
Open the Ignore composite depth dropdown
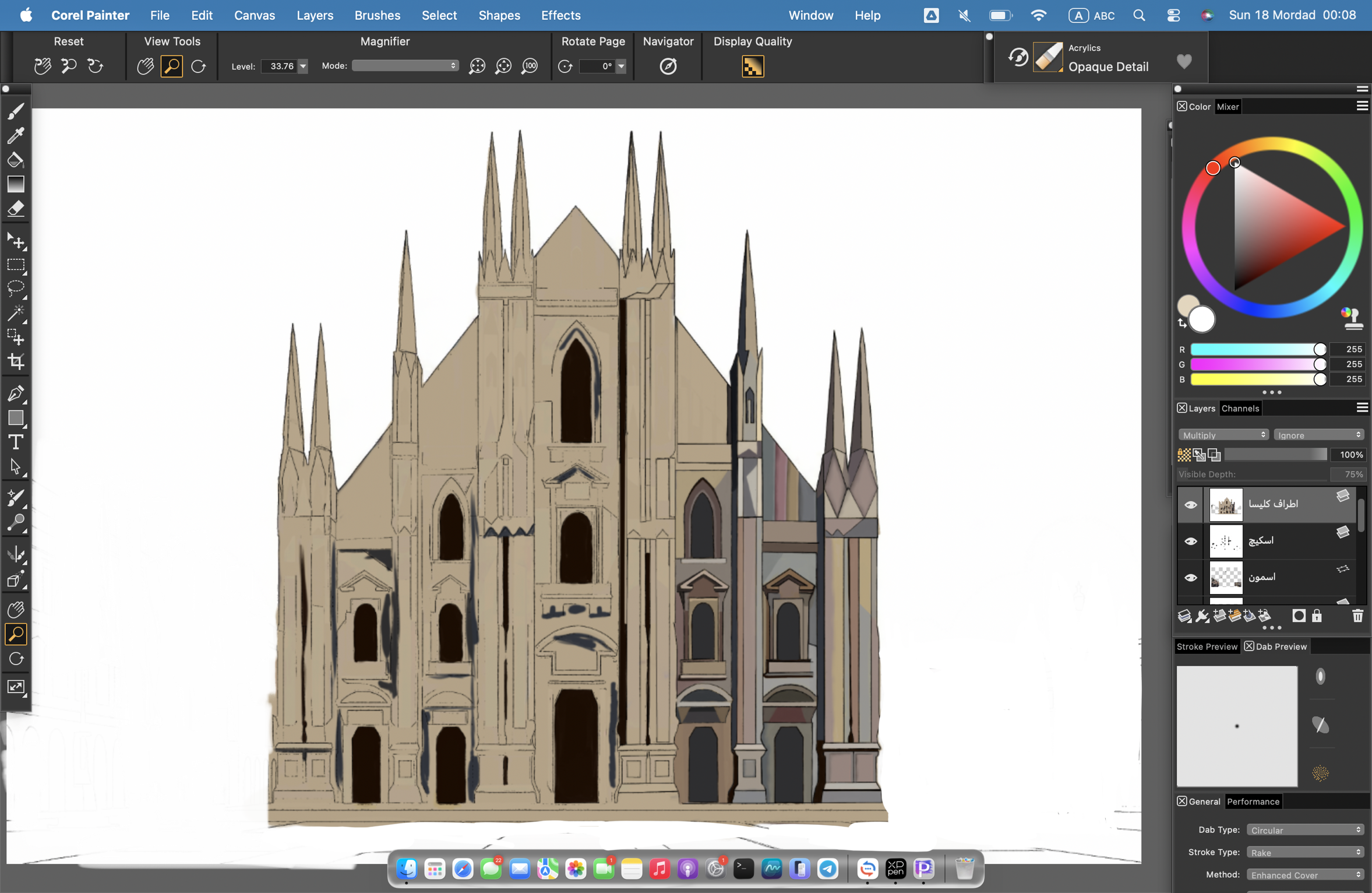point(1318,435)
